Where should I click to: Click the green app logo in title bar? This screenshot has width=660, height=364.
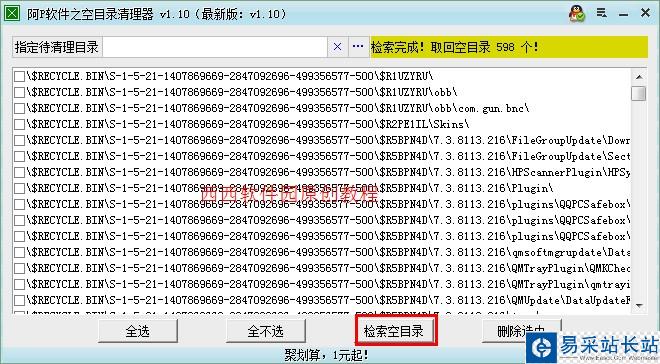[12, 13]
